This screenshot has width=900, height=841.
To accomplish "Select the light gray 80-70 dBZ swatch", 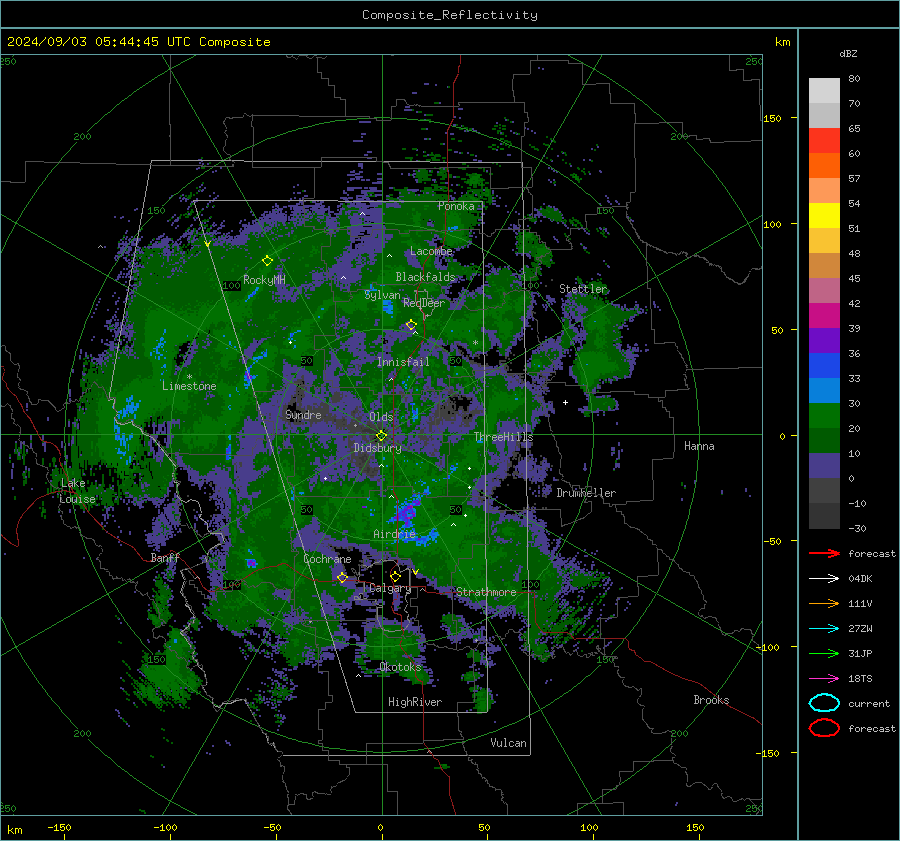I will tap(824, 91).
